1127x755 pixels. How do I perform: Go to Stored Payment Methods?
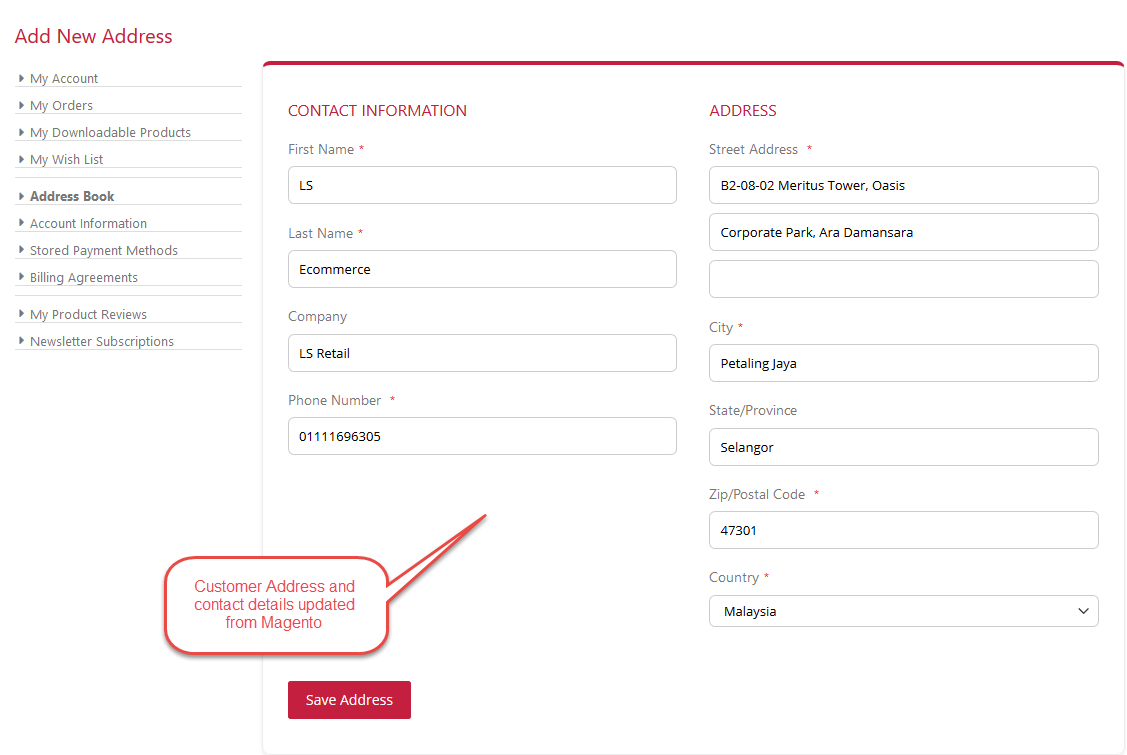coord(103,251)
